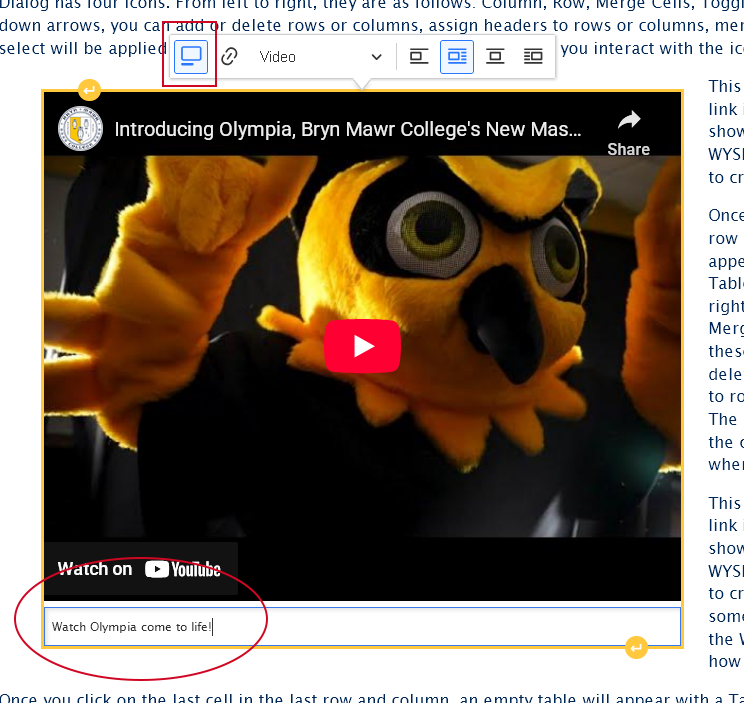Click Bryn Mawr College channel logo
The height and width of the screenshot is (703, 744).
click(80, 129)
